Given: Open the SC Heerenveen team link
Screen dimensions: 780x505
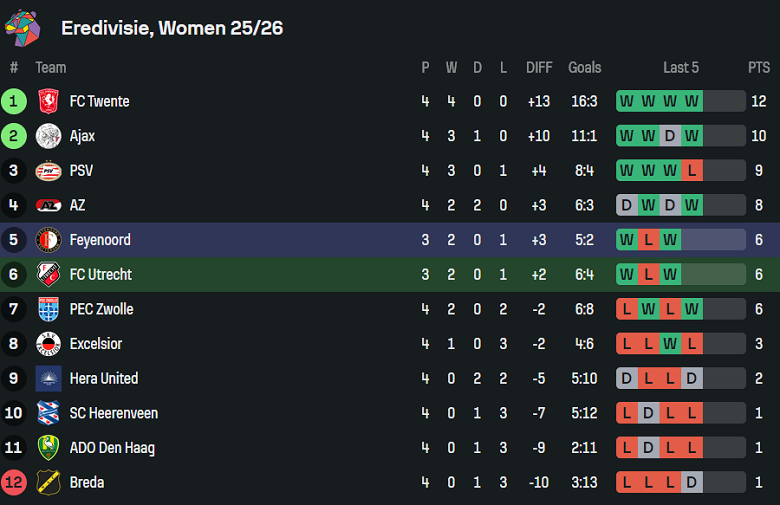Looking at the screenshot, I should pyautogui.click(x=113, y=413).
